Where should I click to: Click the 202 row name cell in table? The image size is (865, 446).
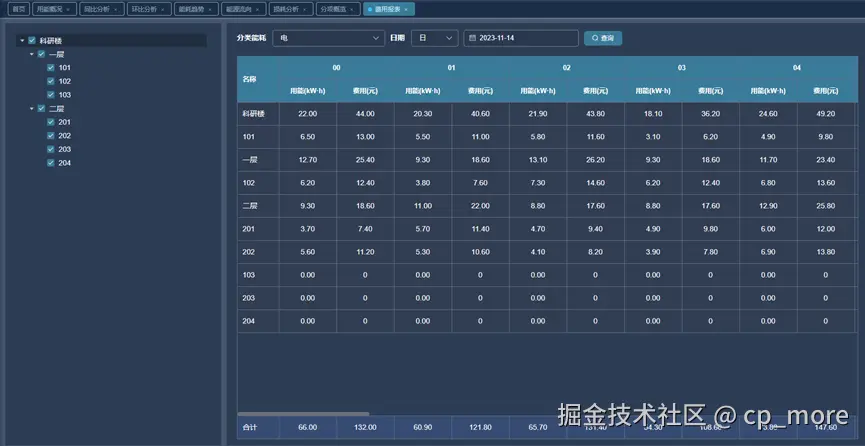point(258,252)
